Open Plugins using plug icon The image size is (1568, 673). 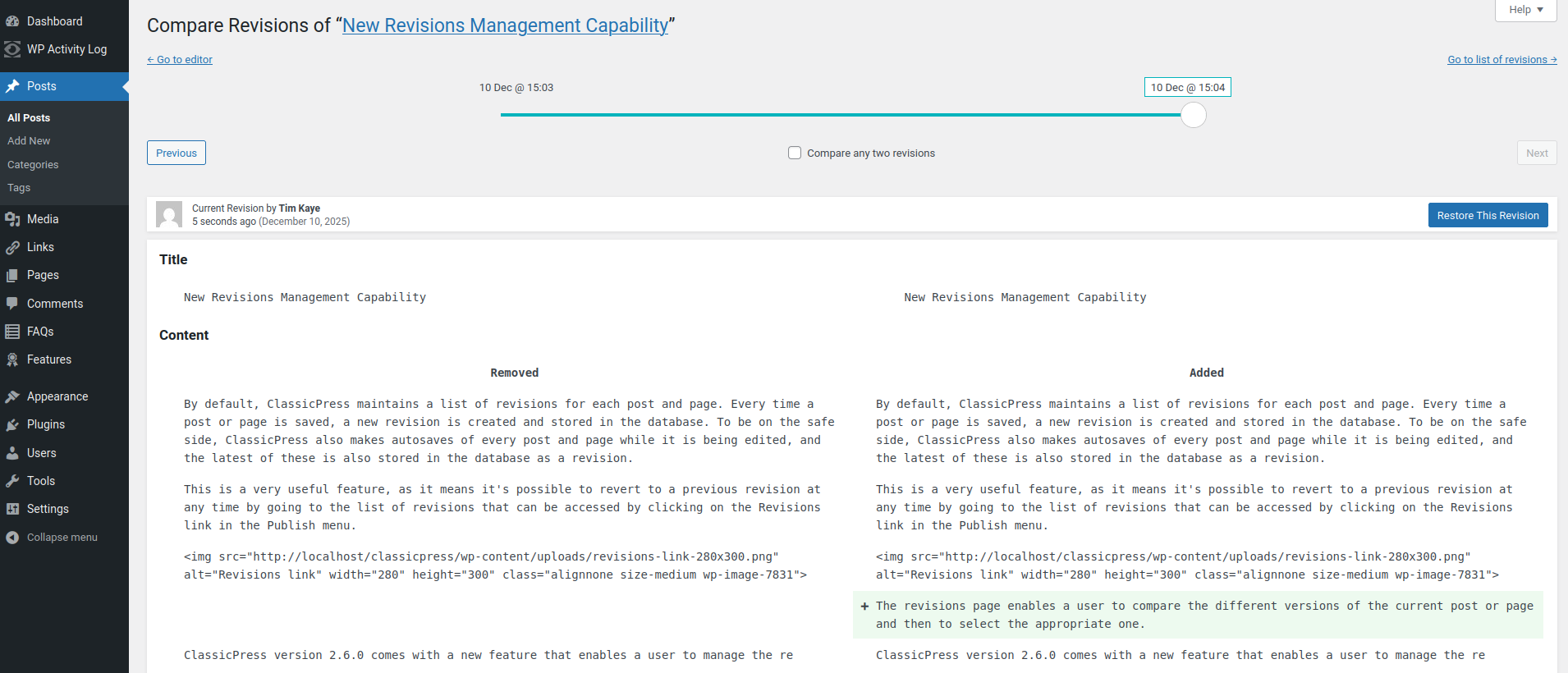[x=12, y=424]
